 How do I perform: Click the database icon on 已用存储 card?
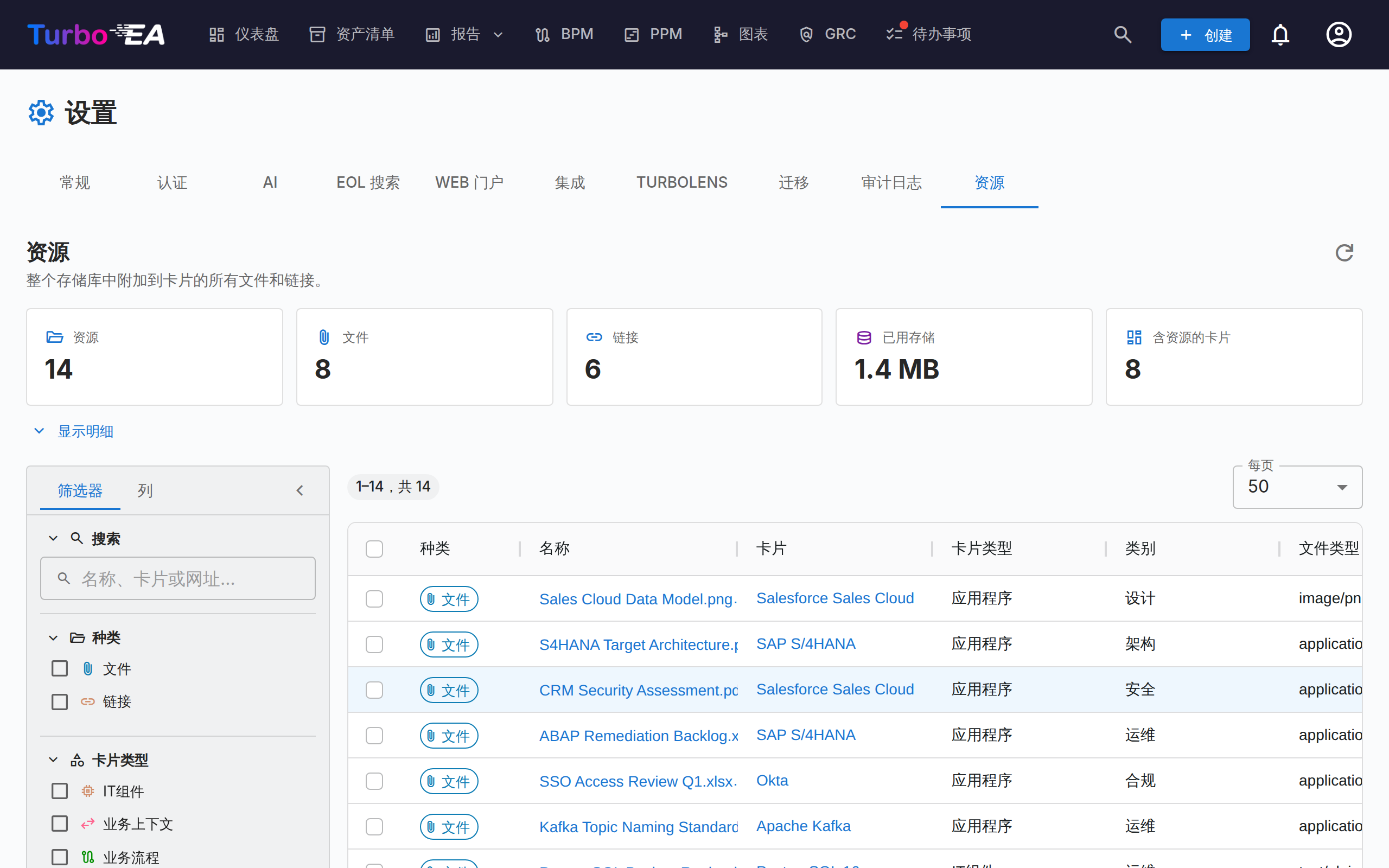click(x=864, y=337)
